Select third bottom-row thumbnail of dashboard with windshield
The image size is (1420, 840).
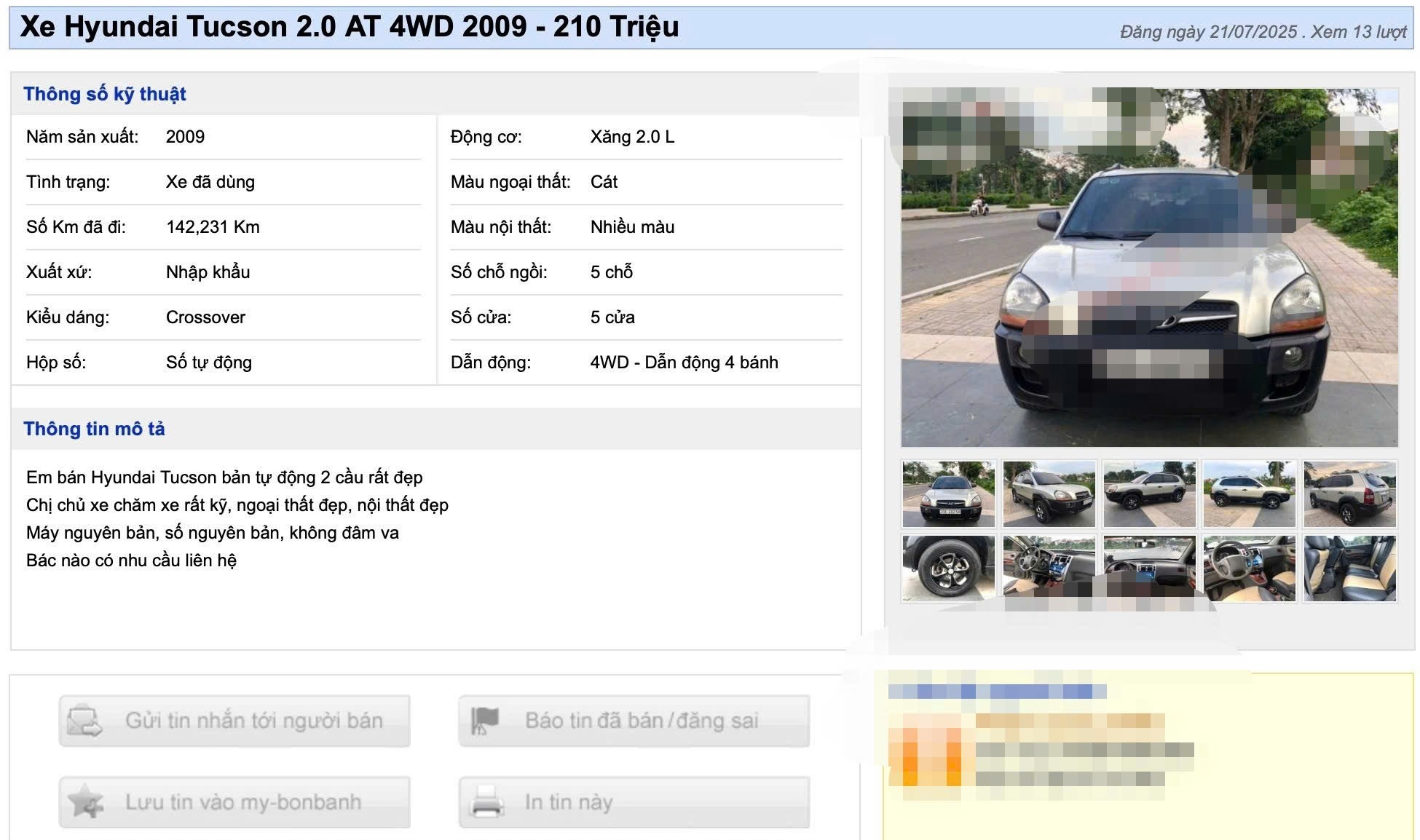click(1149, 568)
